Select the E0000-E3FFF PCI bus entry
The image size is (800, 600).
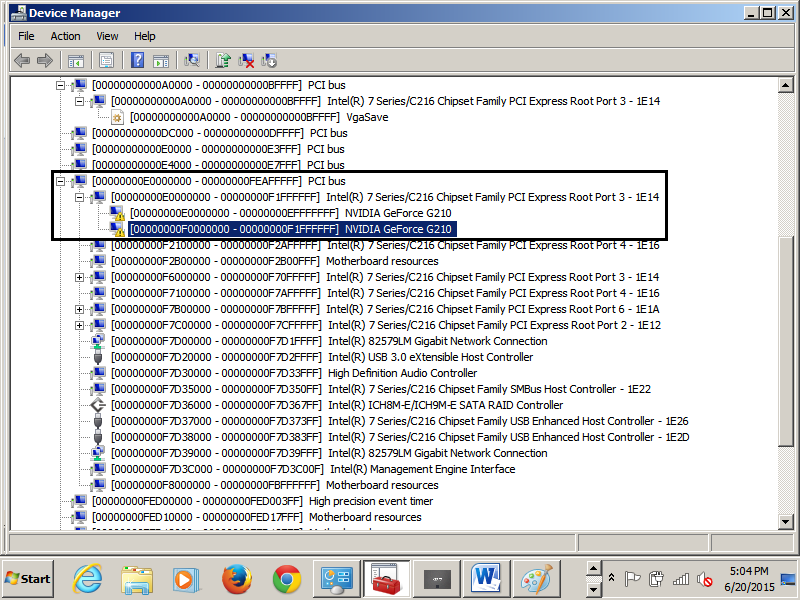click(218, 149)
